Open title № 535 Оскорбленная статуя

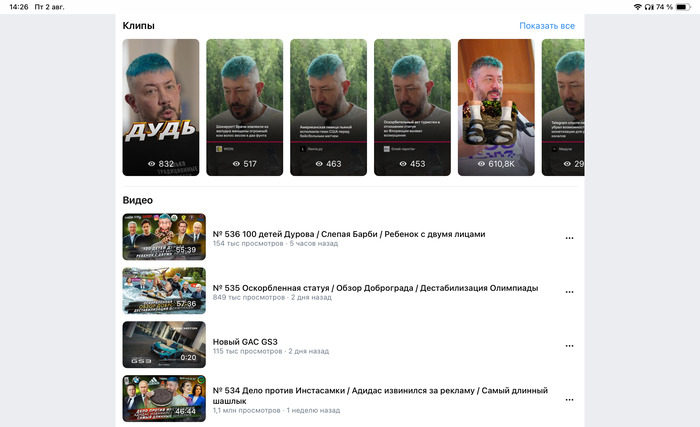(375, 288)
